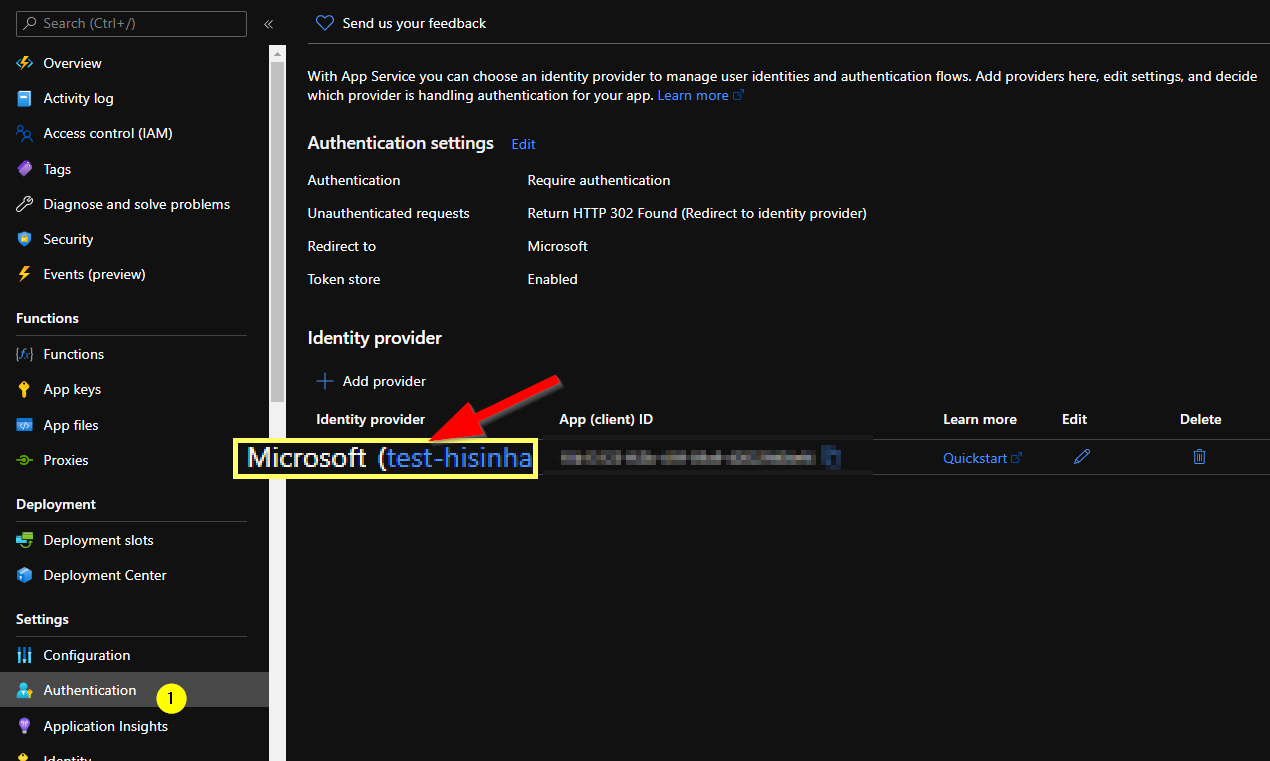The height and width of the screenshot is (761, 1270).
Task: Select Proxies in the sidebar
Action: [134, 460]
